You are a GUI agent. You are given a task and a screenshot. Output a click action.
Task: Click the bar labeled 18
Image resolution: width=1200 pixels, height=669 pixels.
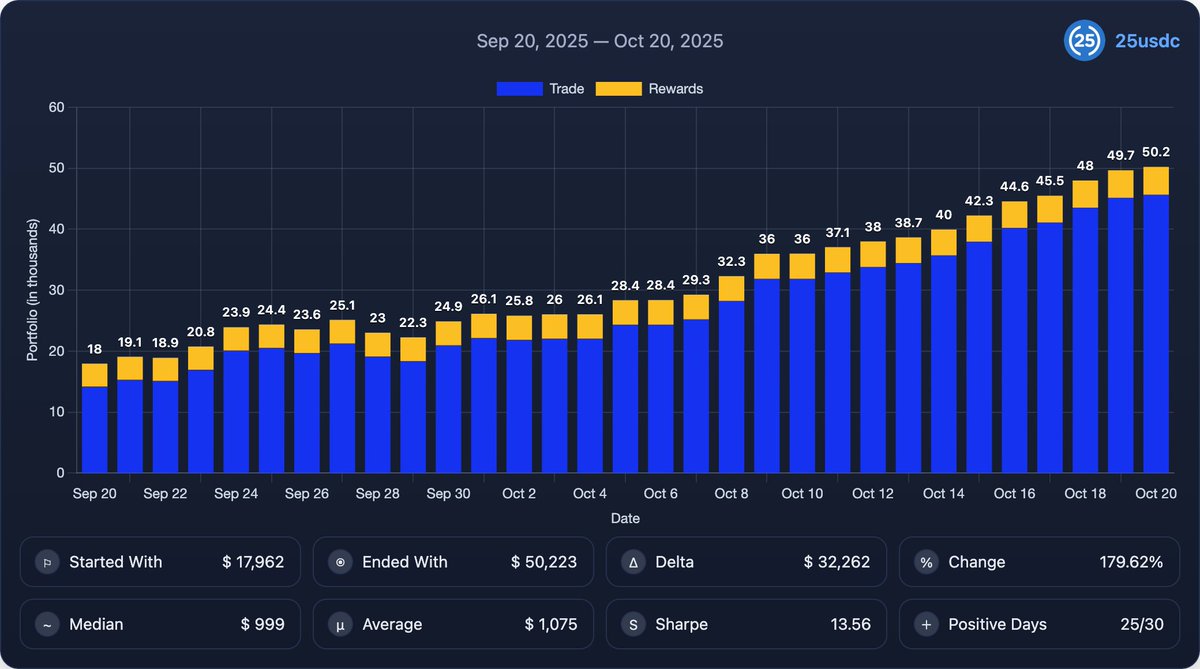94,418
